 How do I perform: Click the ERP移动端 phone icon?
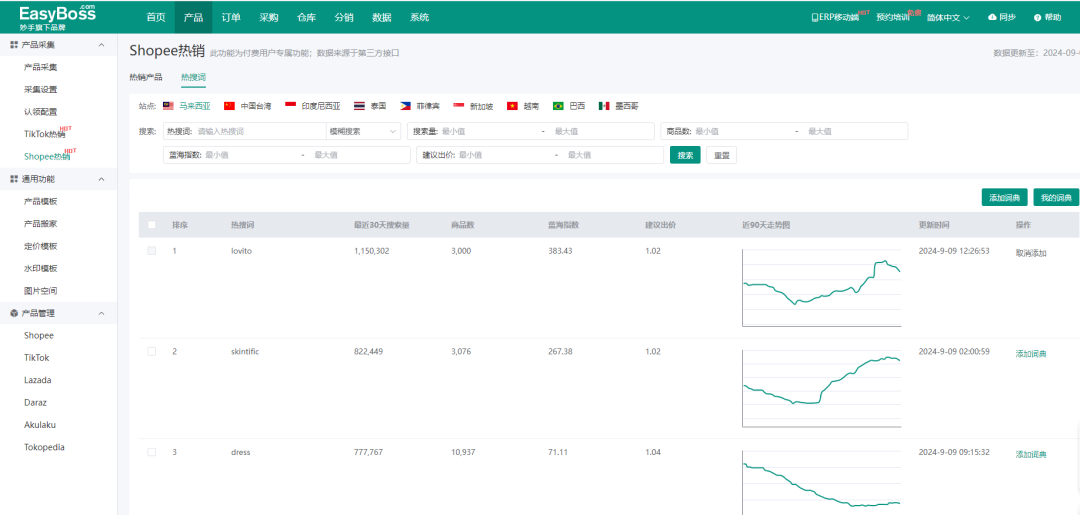click(816, 17)
